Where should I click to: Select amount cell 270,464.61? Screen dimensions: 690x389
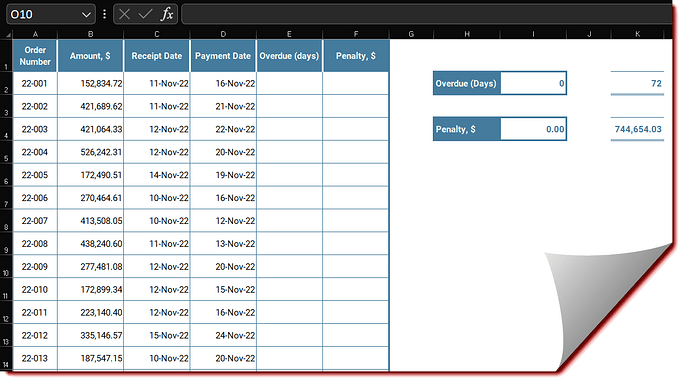[91, 198]
